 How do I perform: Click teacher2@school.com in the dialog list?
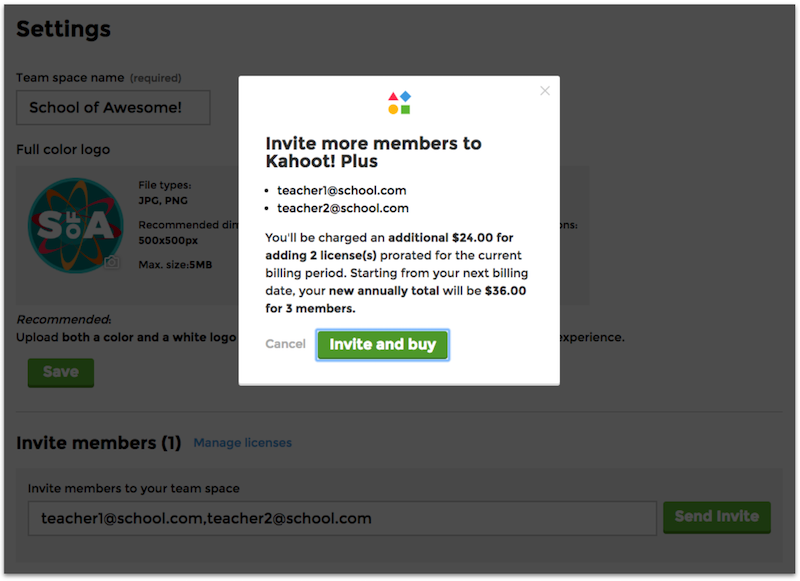(343, 208)
